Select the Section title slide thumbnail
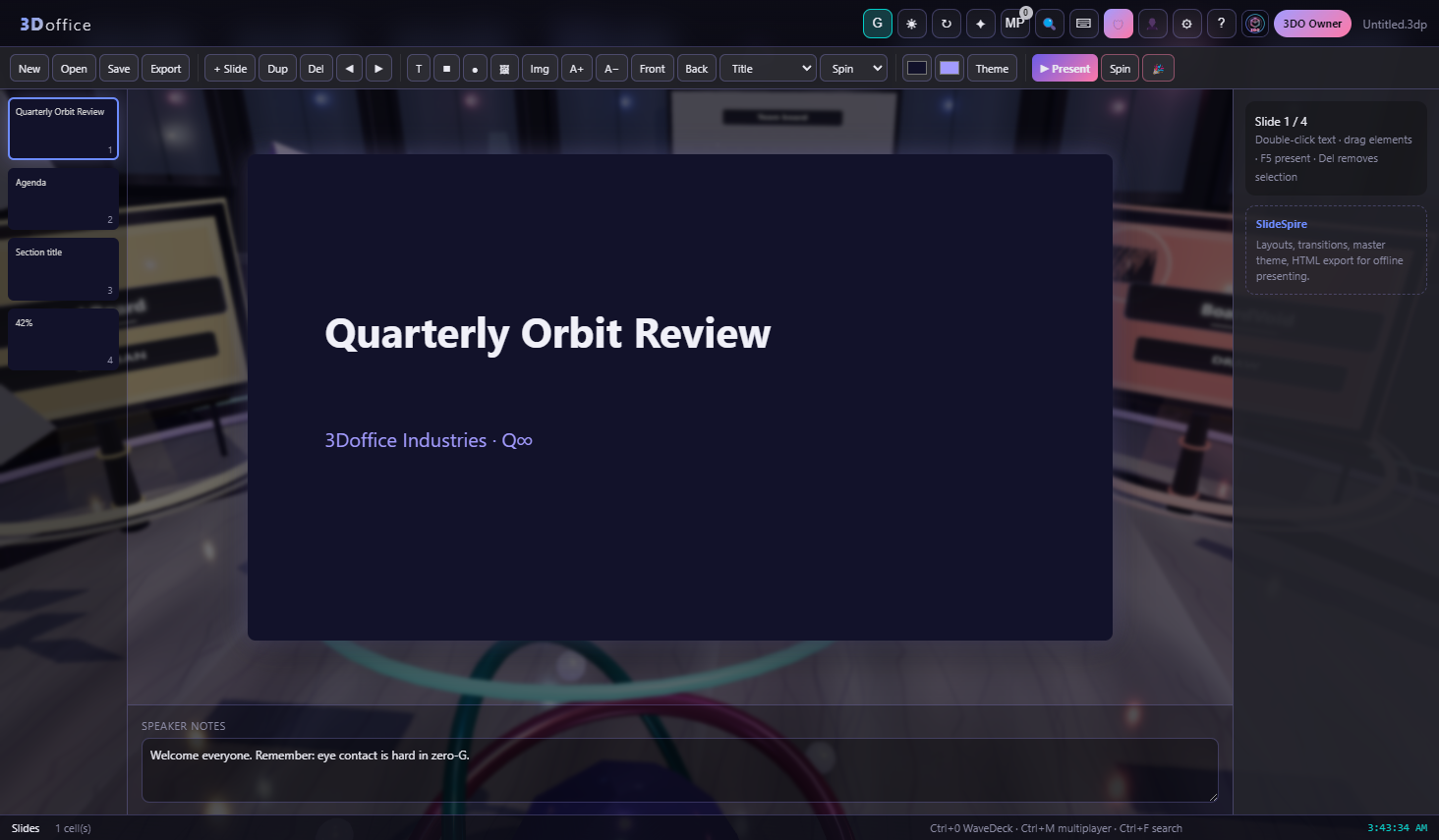 click(x=63, y=268)
